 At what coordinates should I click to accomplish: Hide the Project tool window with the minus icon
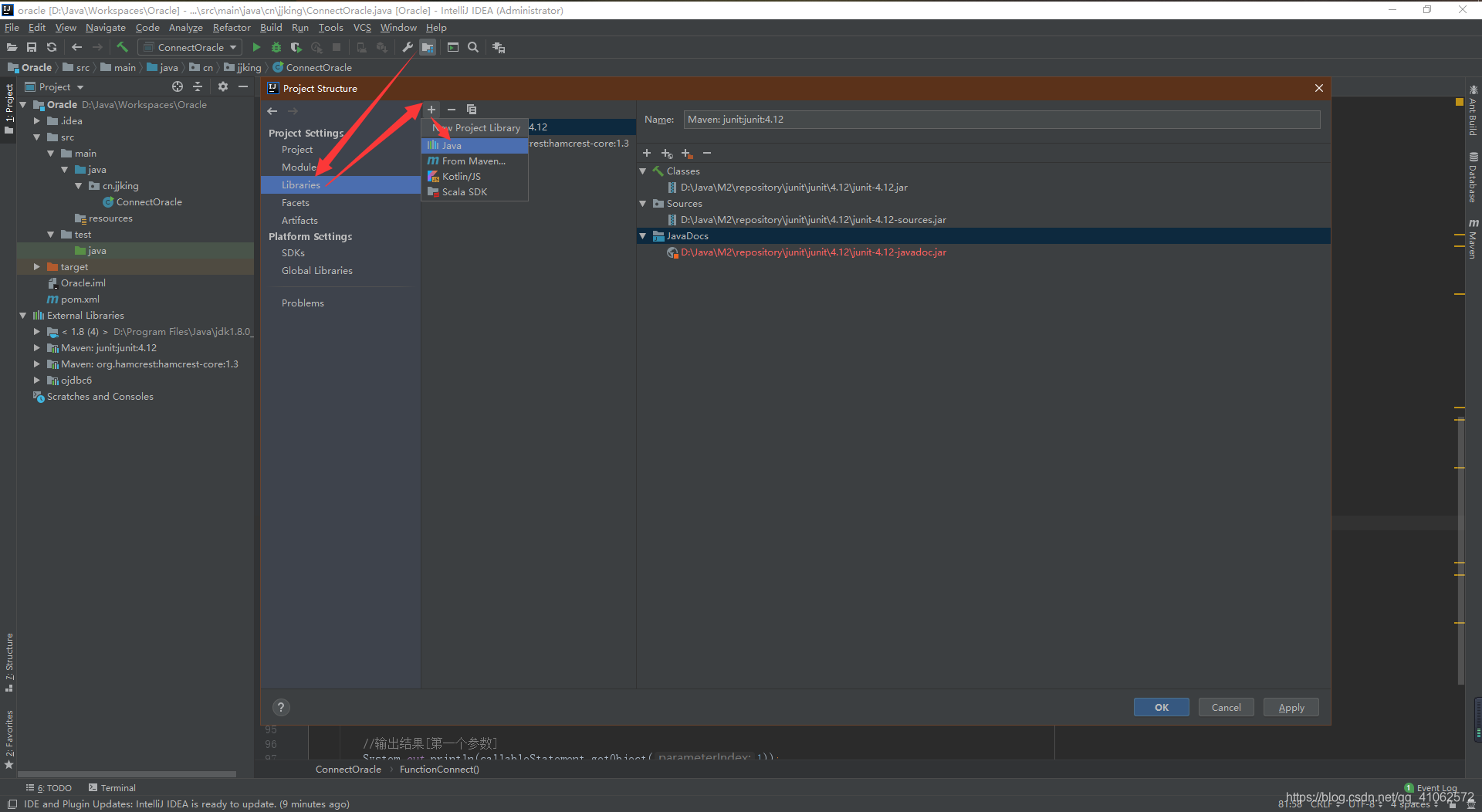243,86
